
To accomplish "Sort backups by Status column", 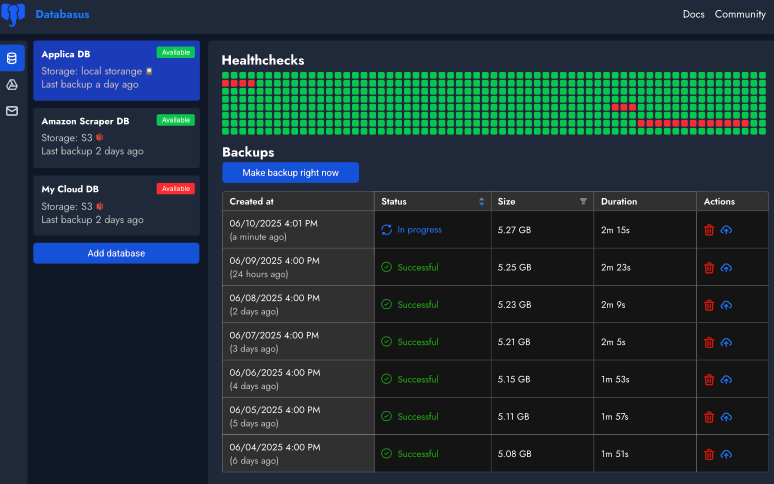I will pos(481,201).
